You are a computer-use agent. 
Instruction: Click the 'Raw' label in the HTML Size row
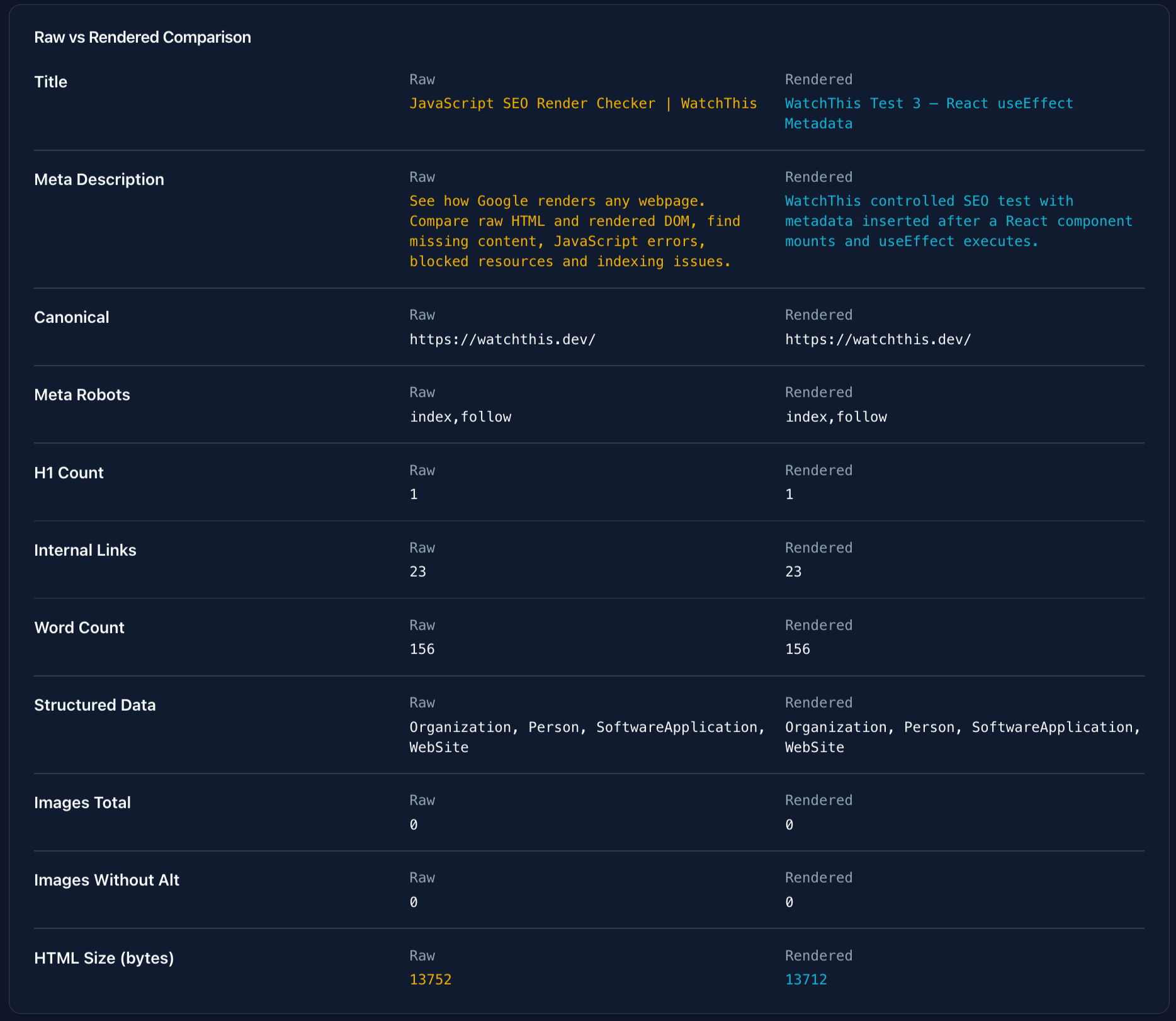(422, 956)
